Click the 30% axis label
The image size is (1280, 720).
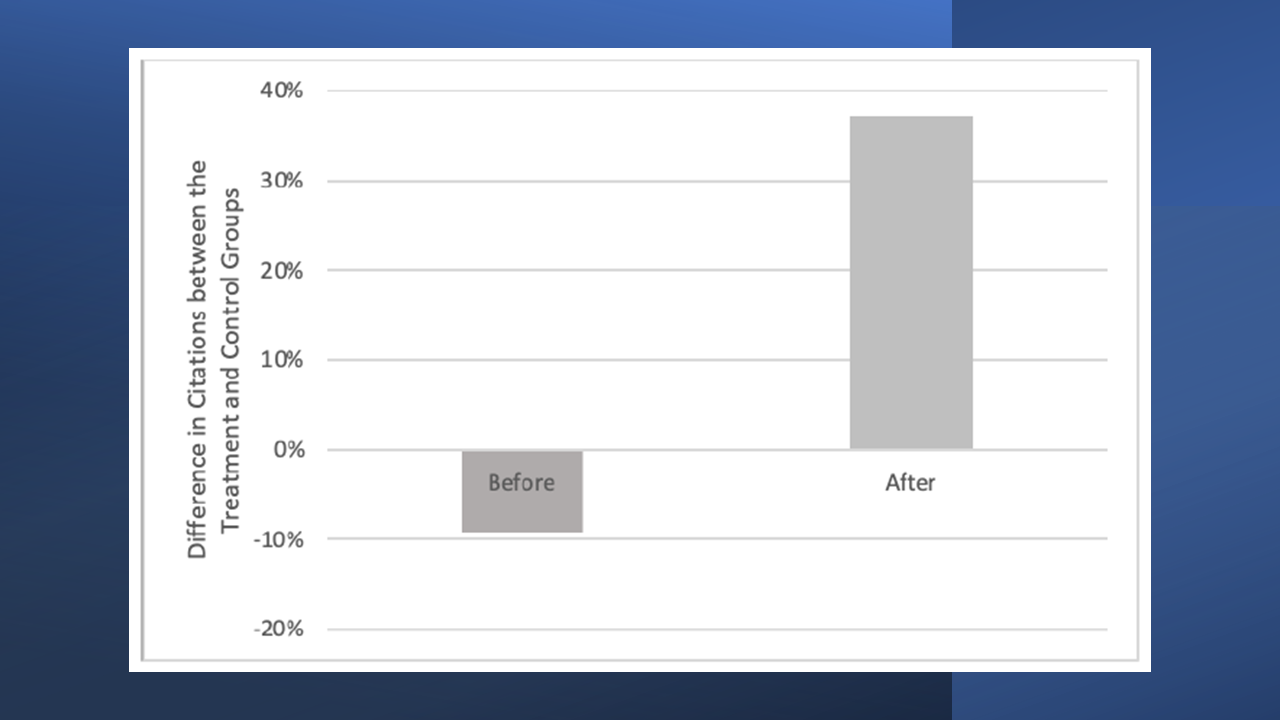point(281,181)
